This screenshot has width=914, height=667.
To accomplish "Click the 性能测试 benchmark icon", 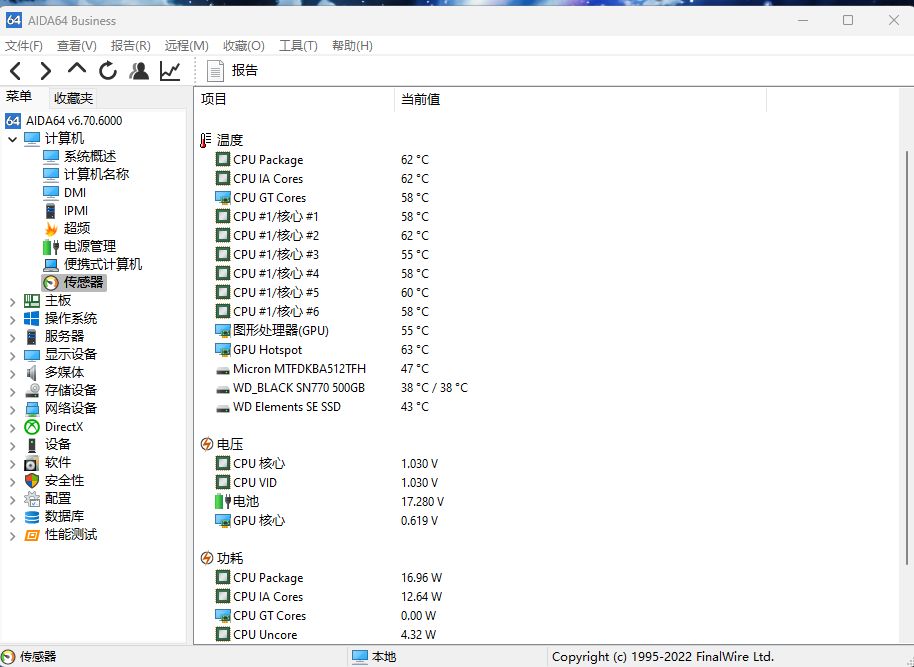I will point(31,535).
